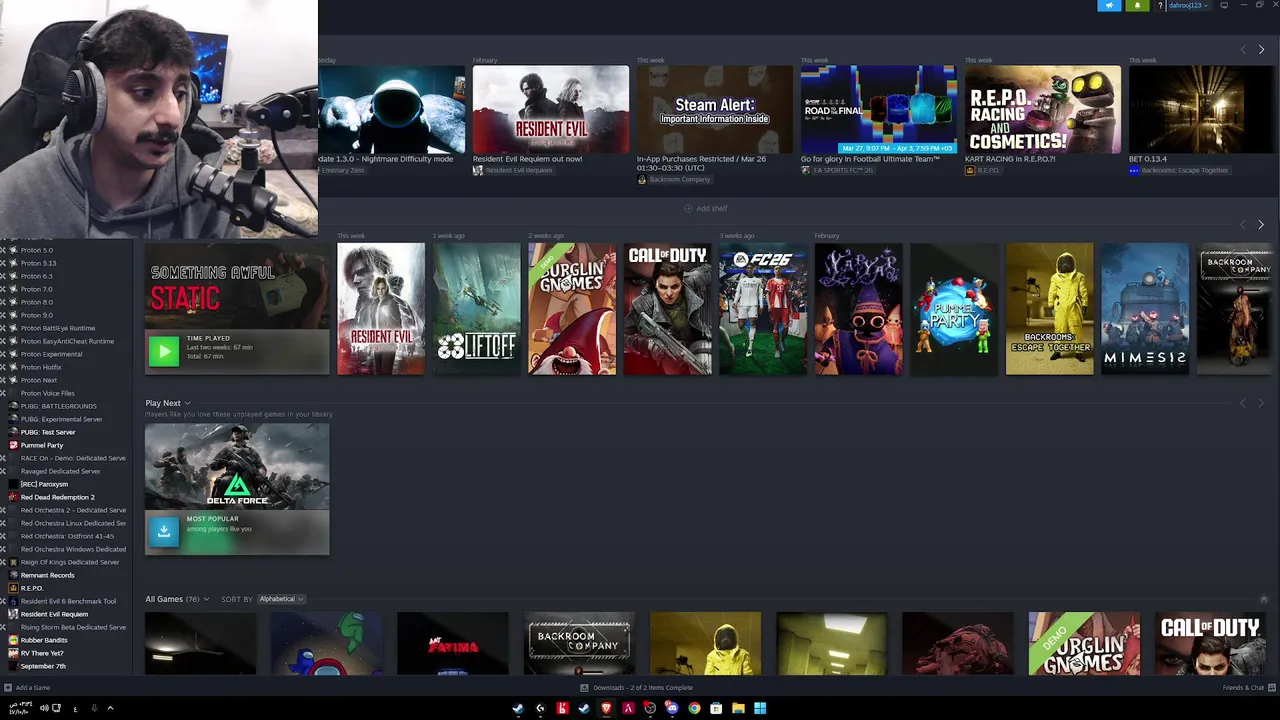Select RV There Yet? in library list

click(x=42, y=653)
